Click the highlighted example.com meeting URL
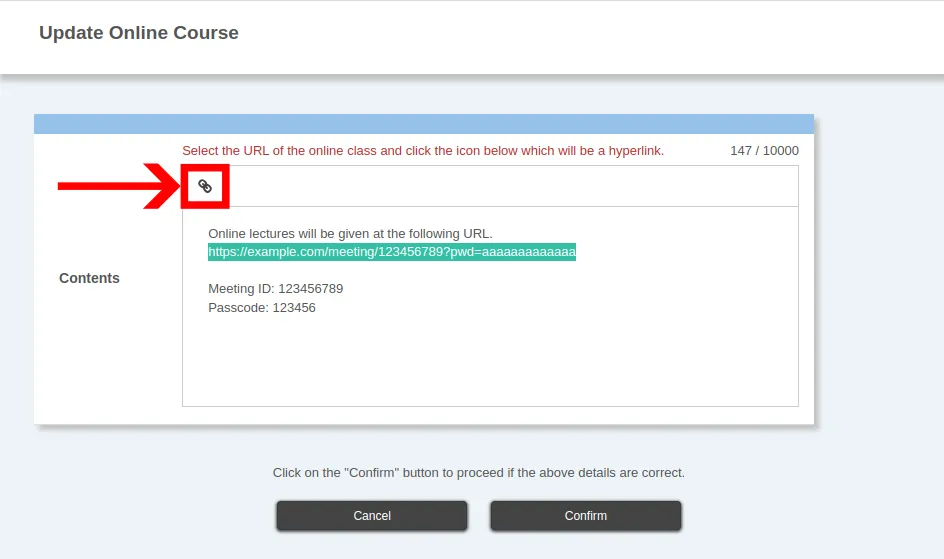 point(391,252)
